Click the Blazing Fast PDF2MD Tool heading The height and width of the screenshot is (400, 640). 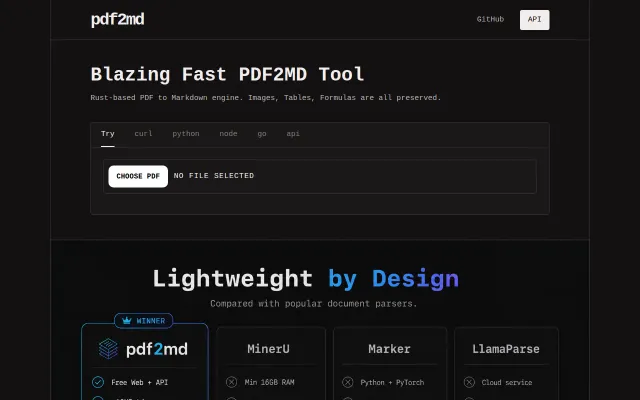[227, 75]
